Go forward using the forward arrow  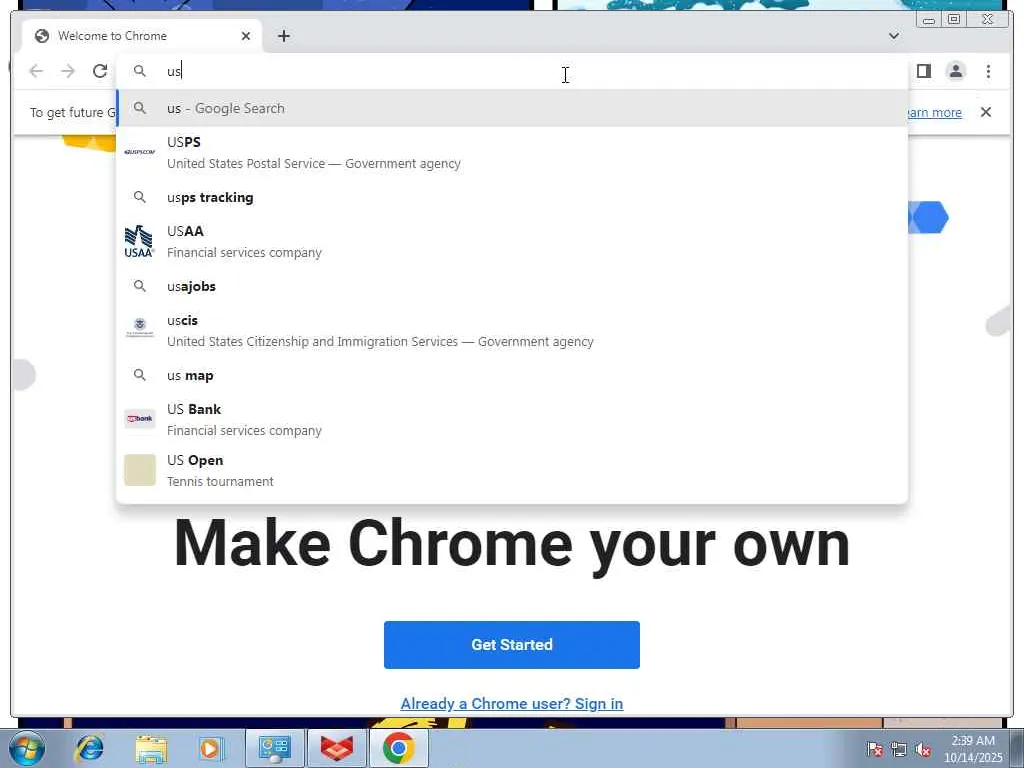pyautogui.click(x=68, y=71)
